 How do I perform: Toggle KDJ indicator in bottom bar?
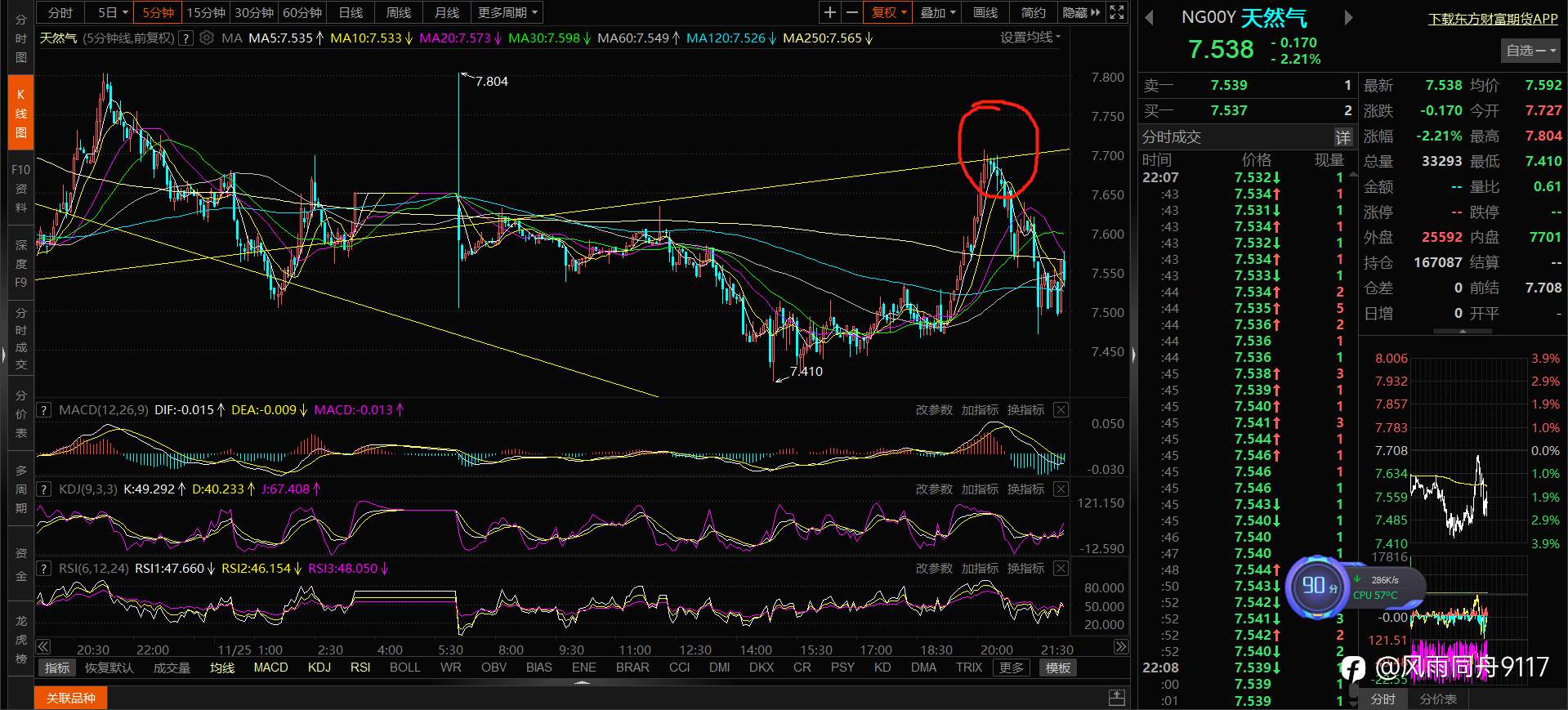point(319,668)
